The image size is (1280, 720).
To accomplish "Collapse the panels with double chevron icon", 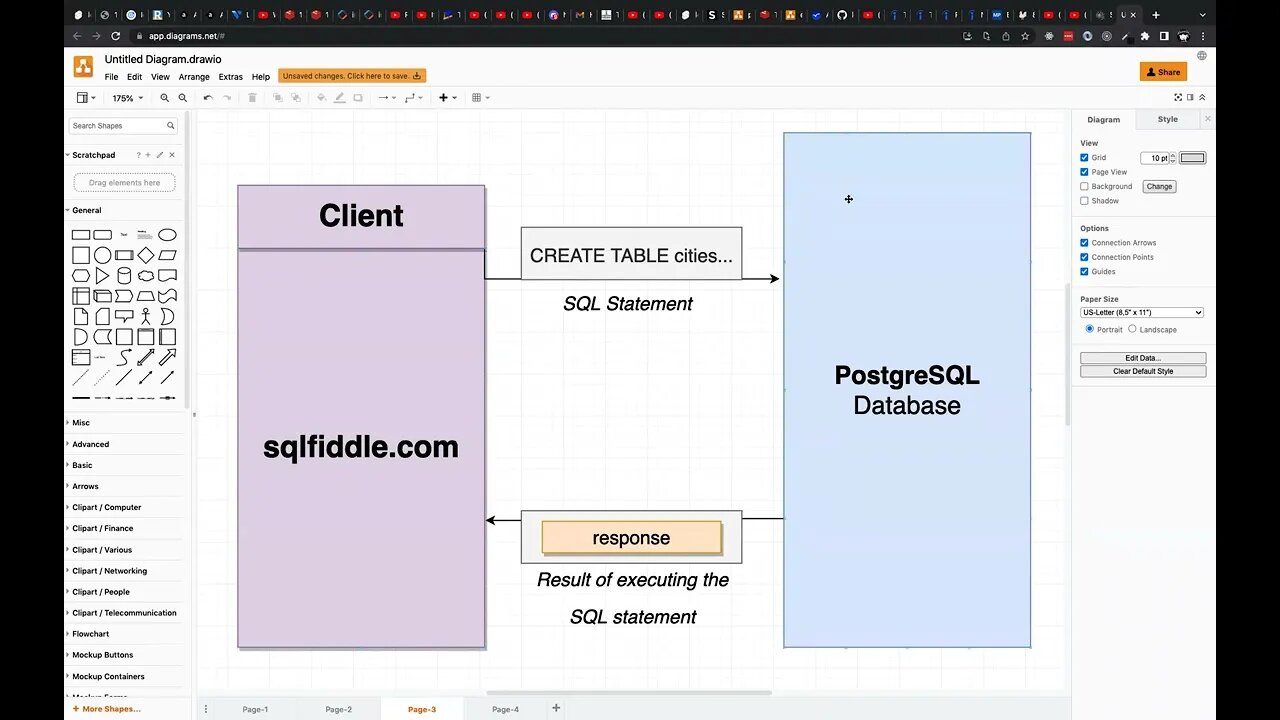I will click(x=1202, y=97).
